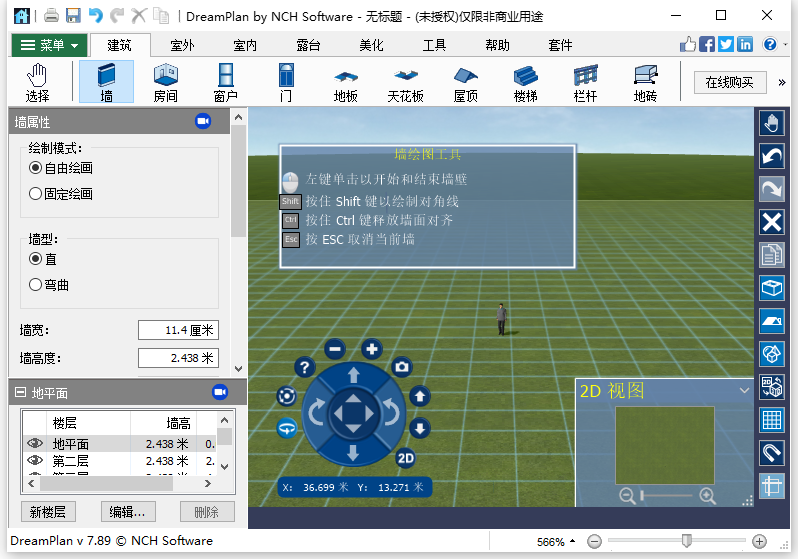This screenshot has height=559, width=798.
Task: Select the 房间 (room) tool
Action: click(166, 82)
